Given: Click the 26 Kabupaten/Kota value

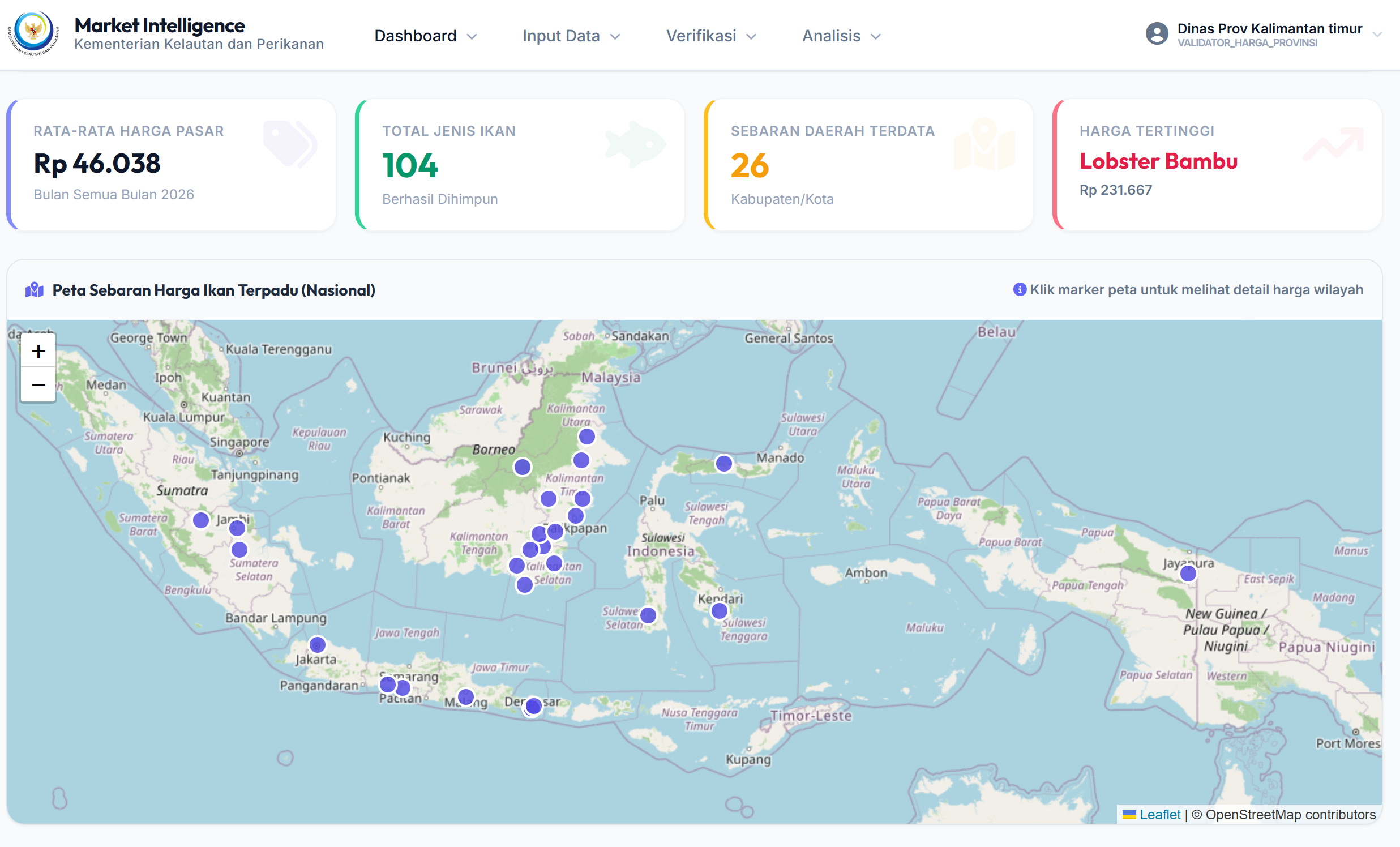Looking at the screenshot, I should pos(750,165).
